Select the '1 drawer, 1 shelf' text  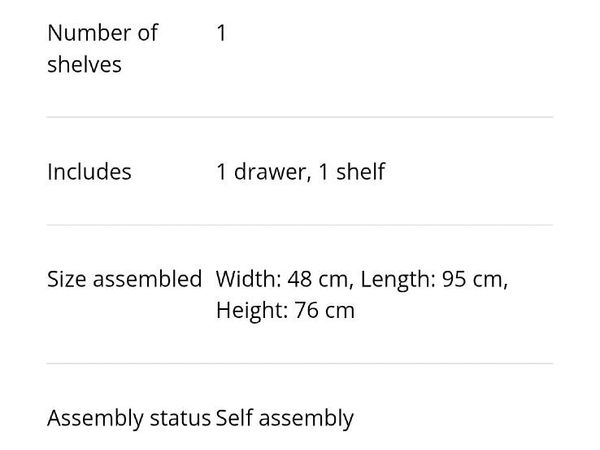(x=300, y=171)
